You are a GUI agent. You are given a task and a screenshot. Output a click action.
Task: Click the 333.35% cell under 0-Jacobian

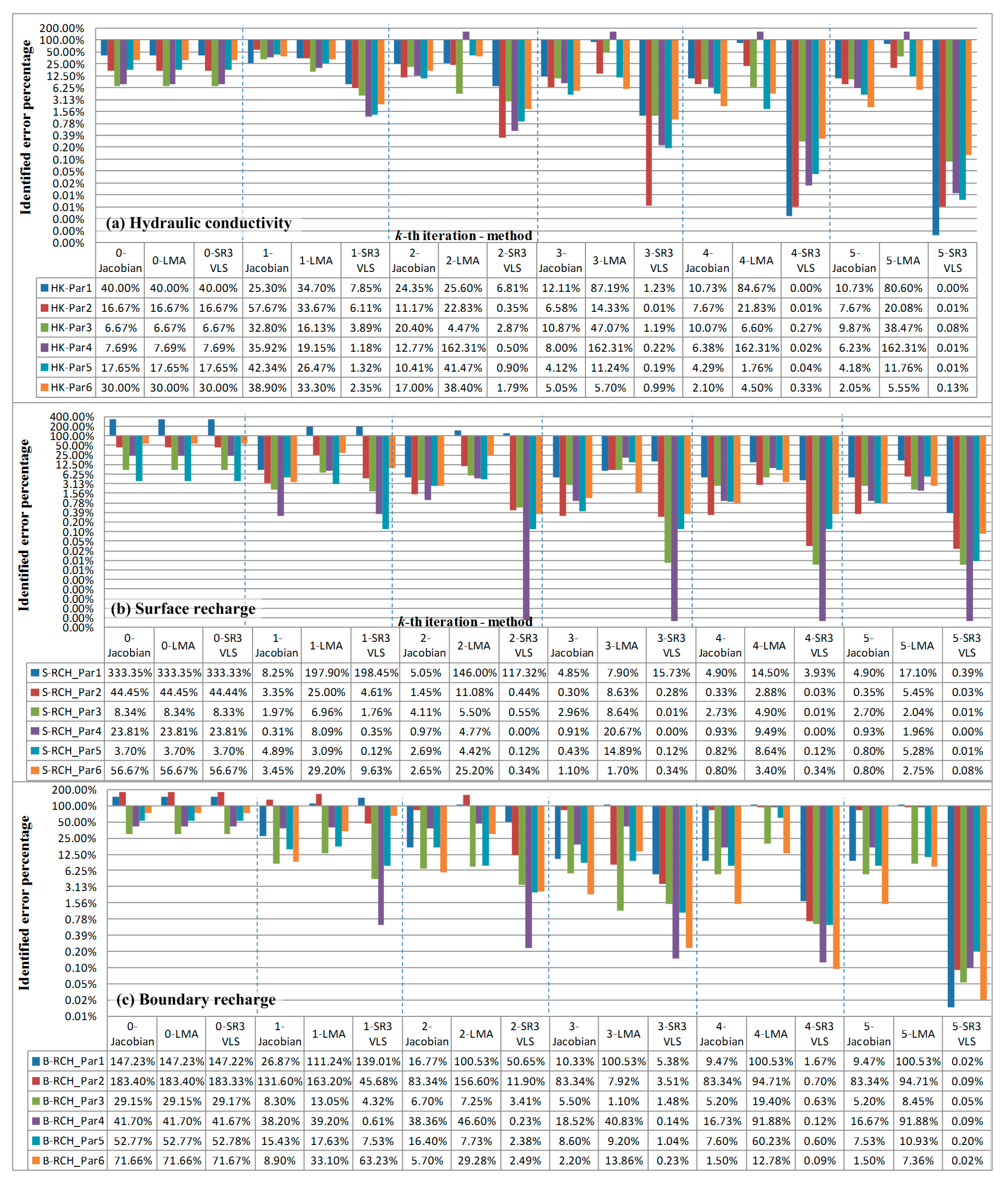[130, 673]
